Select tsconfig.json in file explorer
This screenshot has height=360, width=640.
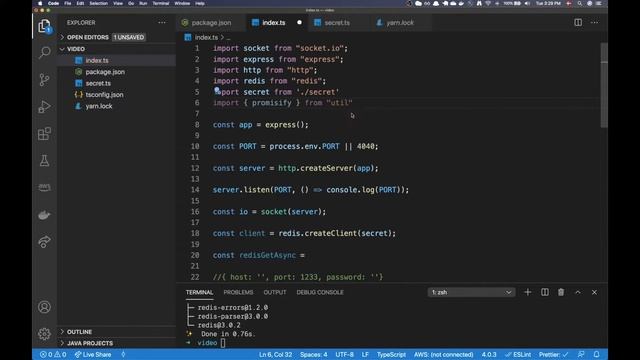pyautogui.click(x=104, y=95)
